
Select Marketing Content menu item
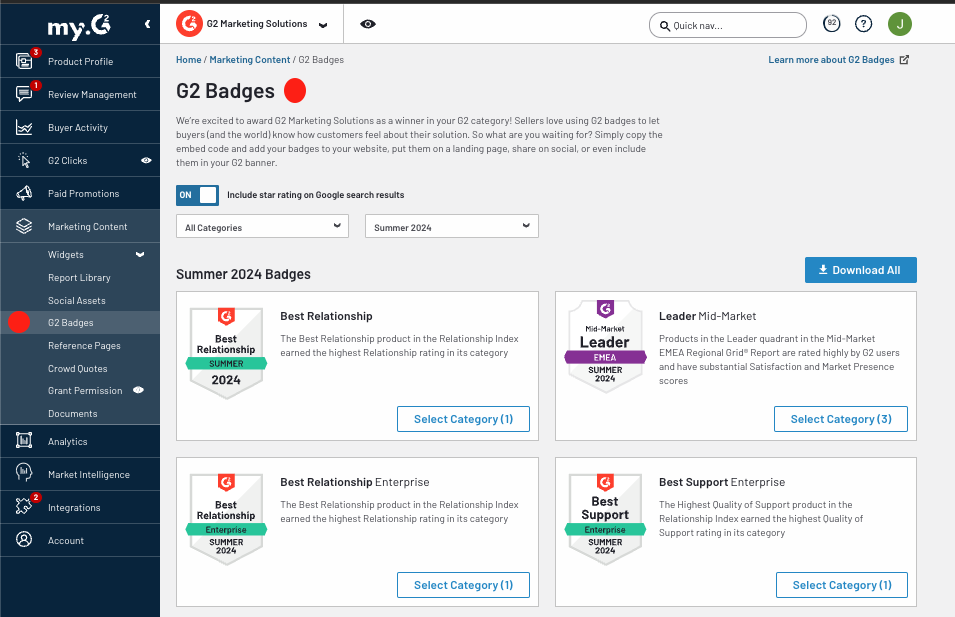80,226
